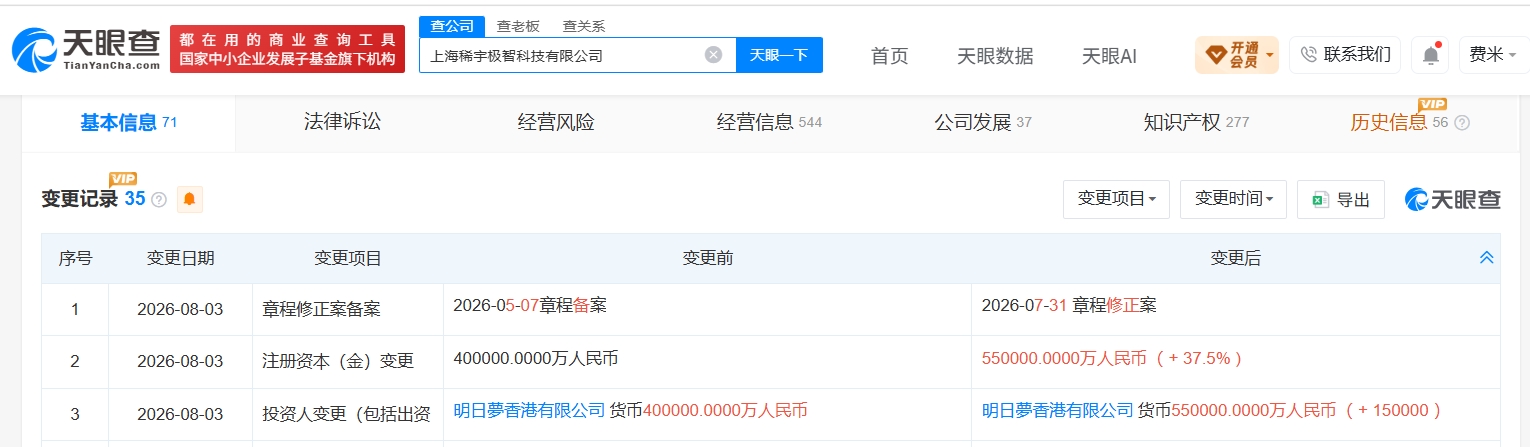Open the 变更项目 filter dropdown
The width and height of the screenshot is (1530, 447).
point(1116,199)
